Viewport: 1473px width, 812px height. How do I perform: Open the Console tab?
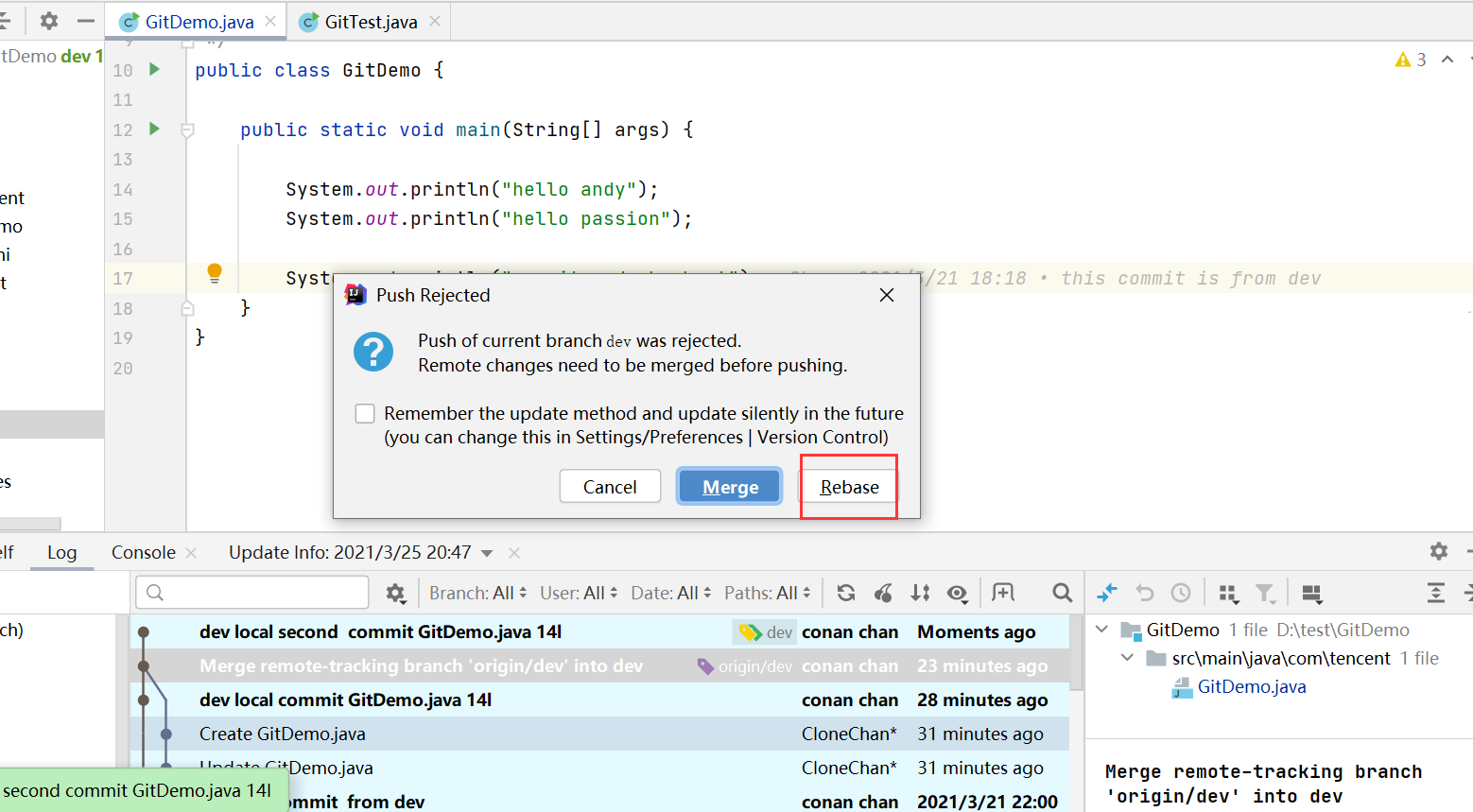tap(144, 553)
